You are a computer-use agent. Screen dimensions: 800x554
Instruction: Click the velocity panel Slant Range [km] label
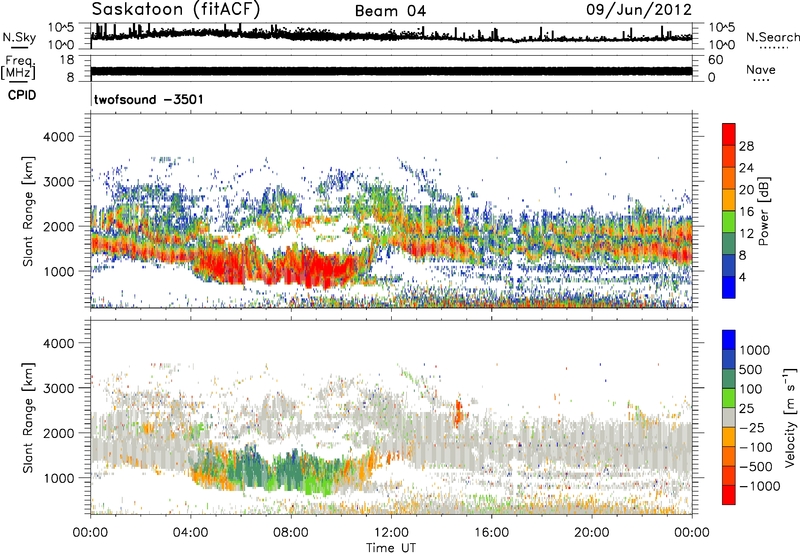28,418
